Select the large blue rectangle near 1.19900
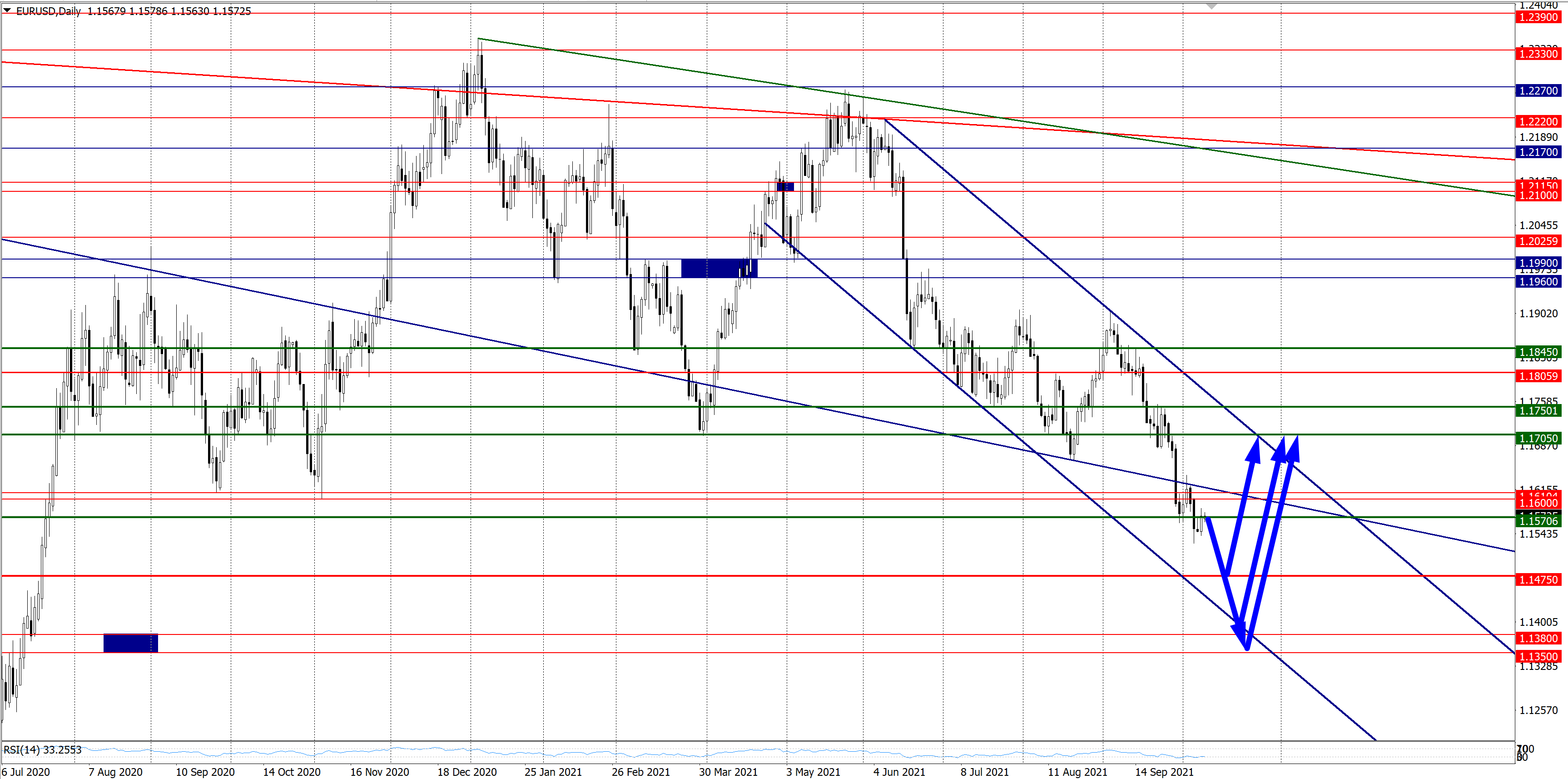 [x=719, y=269]
